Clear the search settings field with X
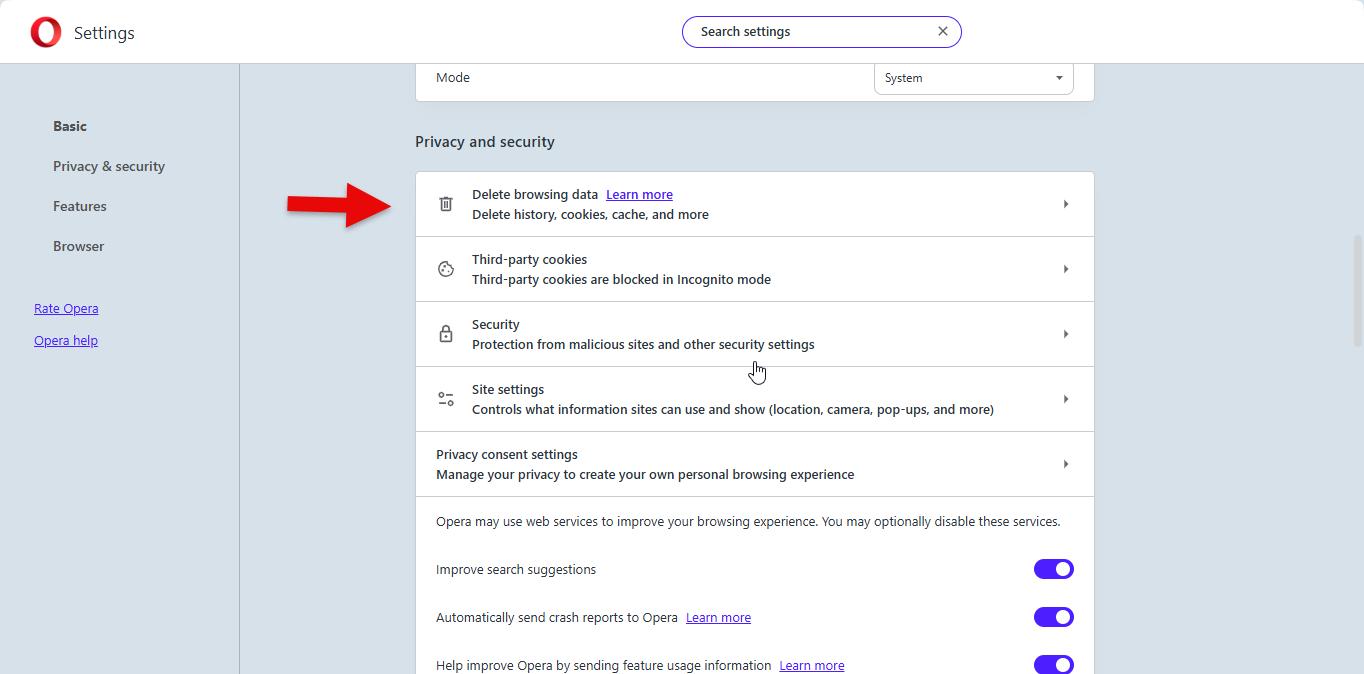 point(942,32)
